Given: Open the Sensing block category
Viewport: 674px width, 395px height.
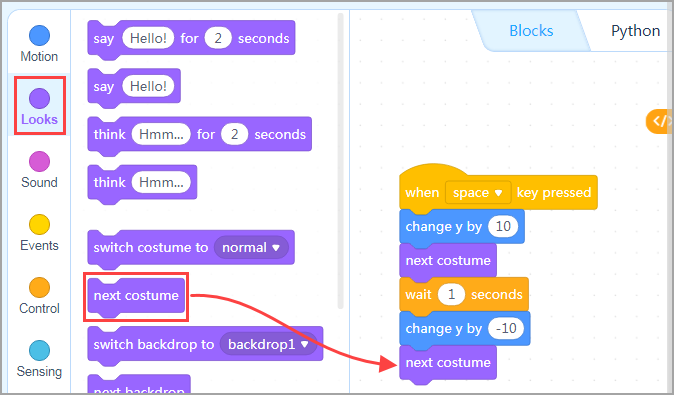Looking at the screenshot, I should [x=39, y=358].
